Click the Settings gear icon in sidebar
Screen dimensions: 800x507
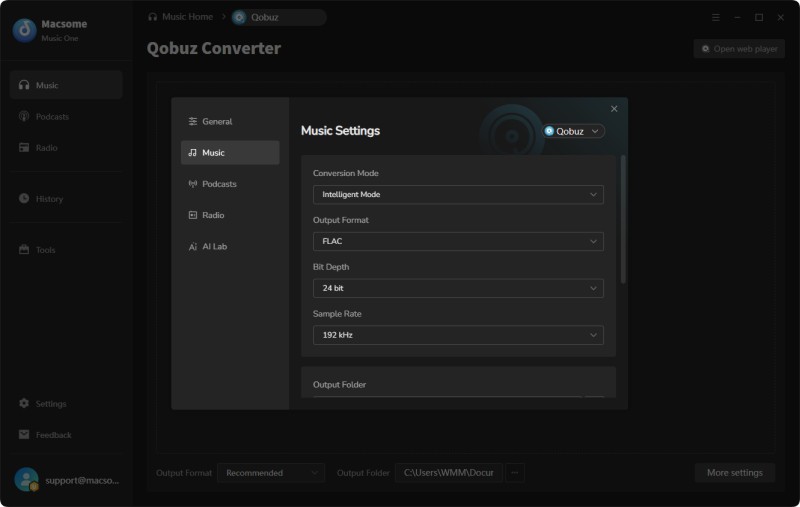coord(24,403)
